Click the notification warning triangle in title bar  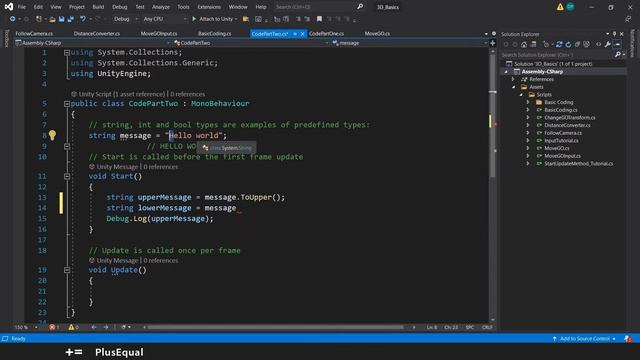click(x=560, y=7)
